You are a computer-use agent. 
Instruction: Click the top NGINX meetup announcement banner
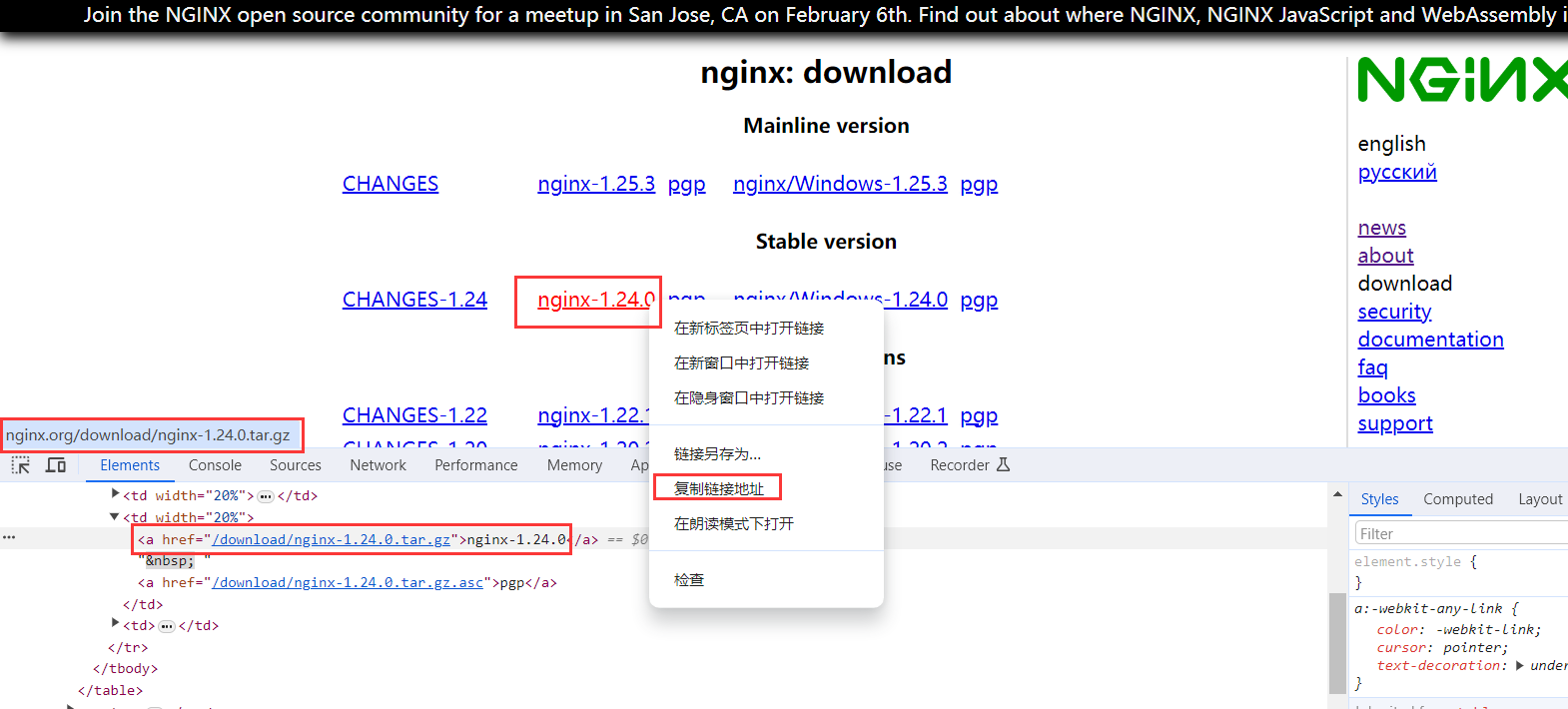point(784,15)
